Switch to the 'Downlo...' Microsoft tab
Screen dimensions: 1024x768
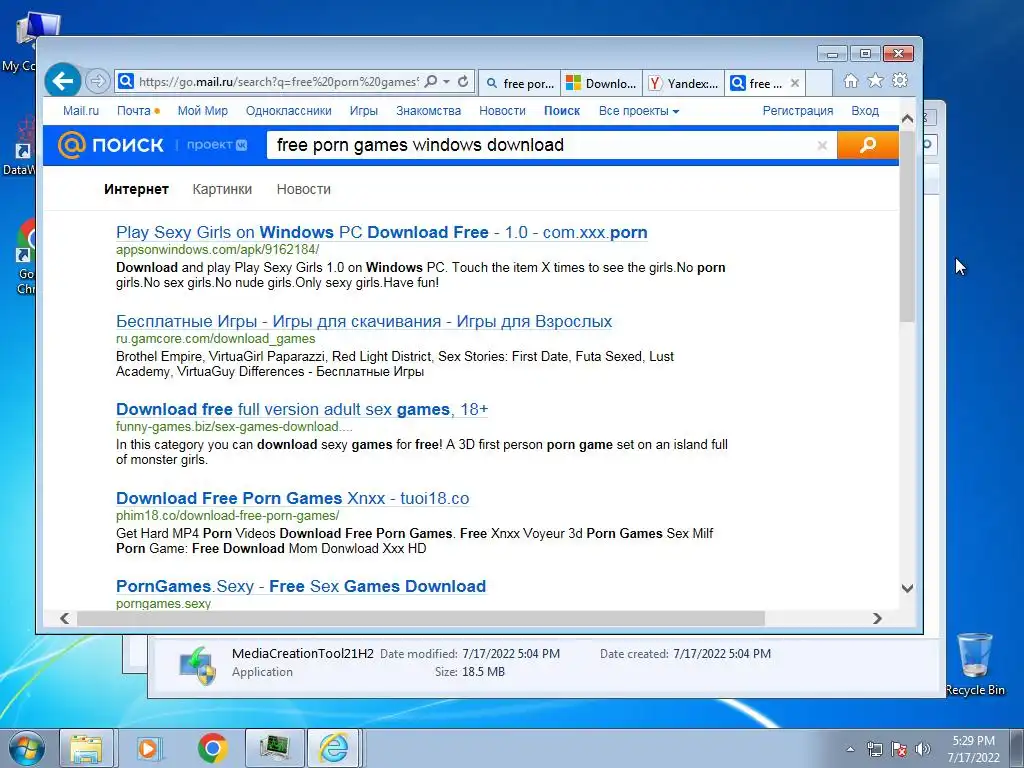click(601, 83)
